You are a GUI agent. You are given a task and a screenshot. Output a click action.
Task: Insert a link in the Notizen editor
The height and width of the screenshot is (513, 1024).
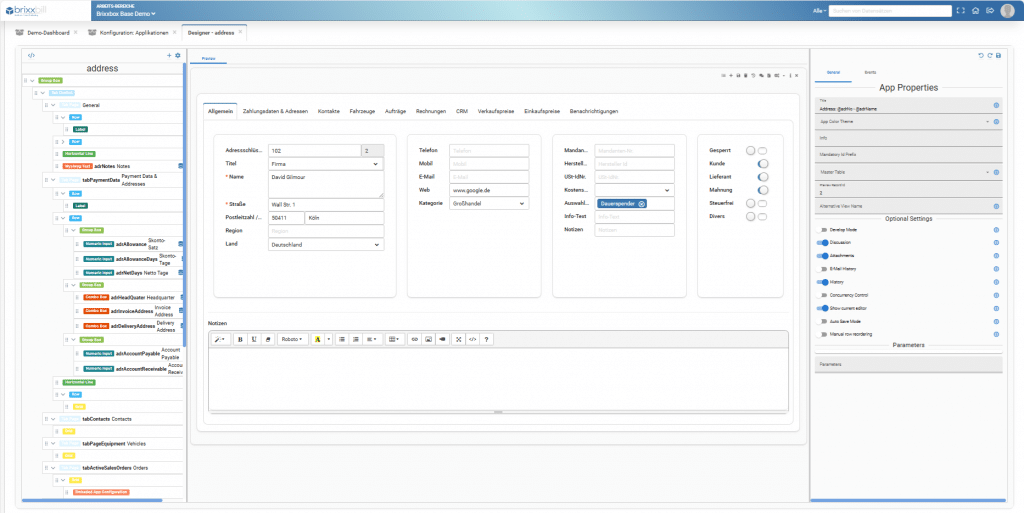(415, 339)
